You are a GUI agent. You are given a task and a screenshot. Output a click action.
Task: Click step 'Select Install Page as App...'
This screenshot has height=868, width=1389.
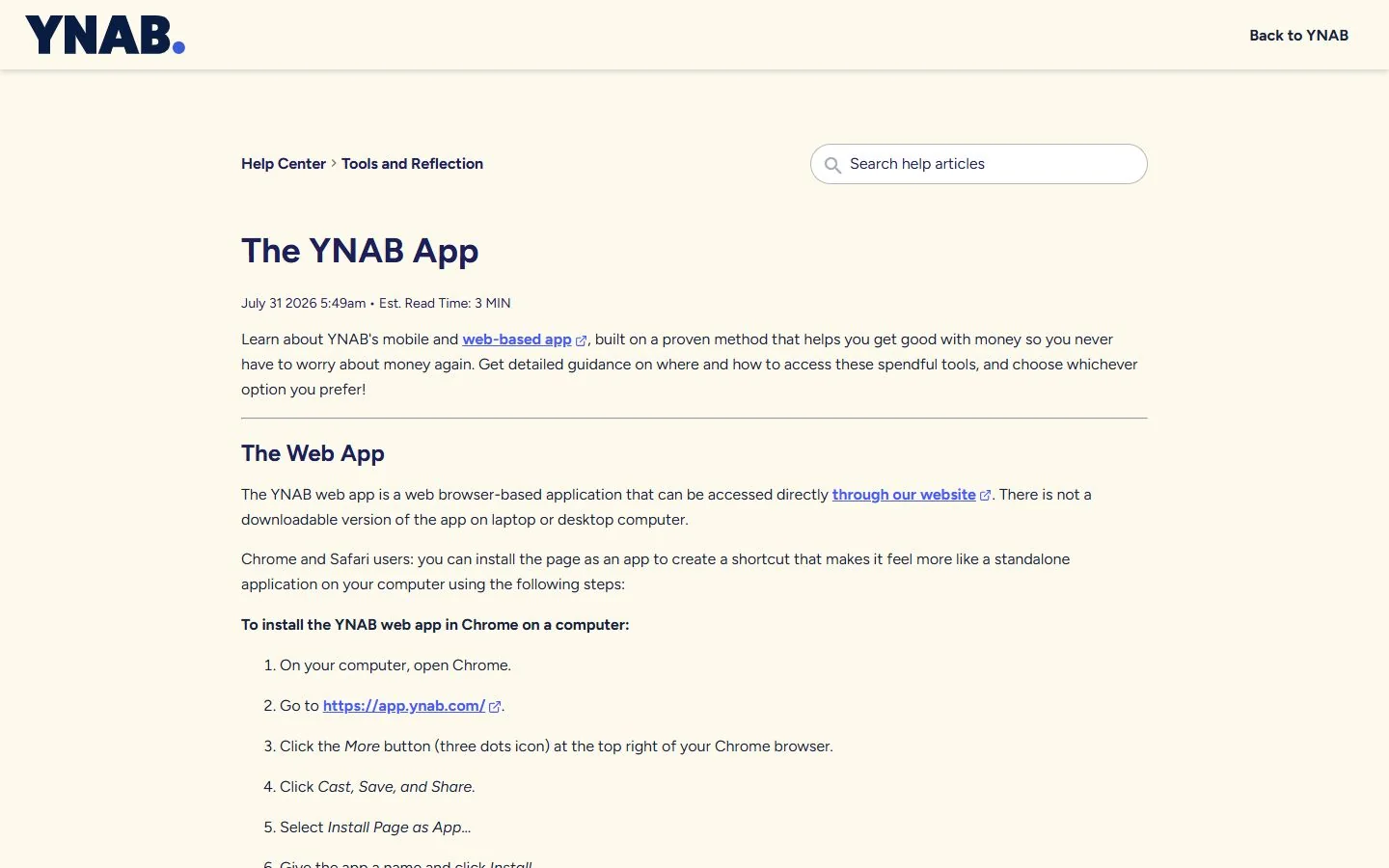click(375, 827)
